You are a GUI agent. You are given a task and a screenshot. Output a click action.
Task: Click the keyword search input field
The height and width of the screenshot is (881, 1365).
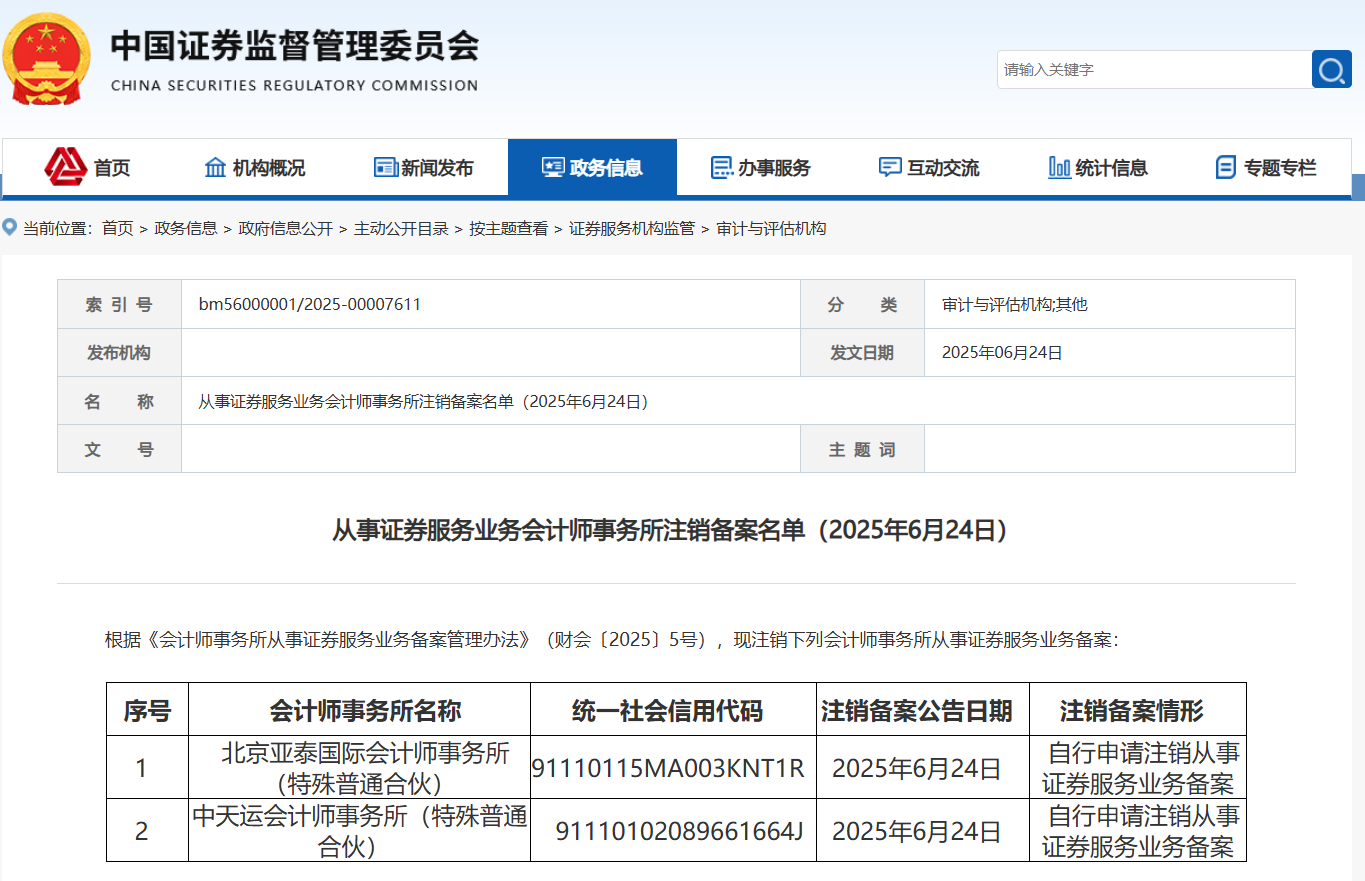pos(1154,69)
